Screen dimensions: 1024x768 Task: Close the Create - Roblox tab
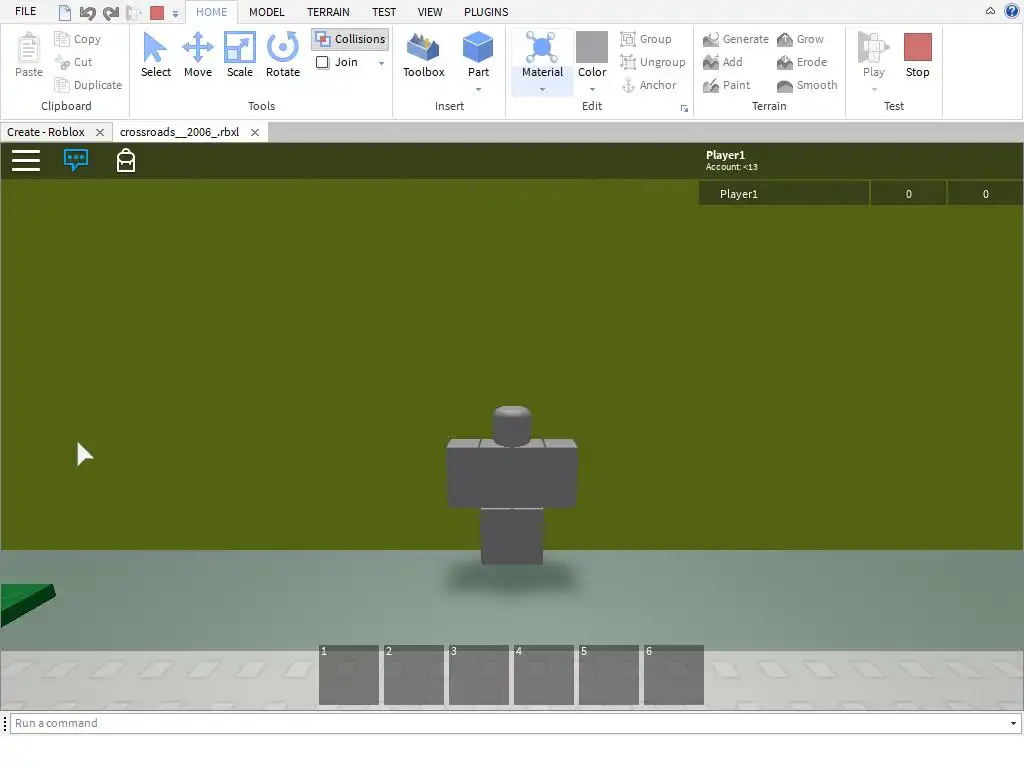coord(100,132)
